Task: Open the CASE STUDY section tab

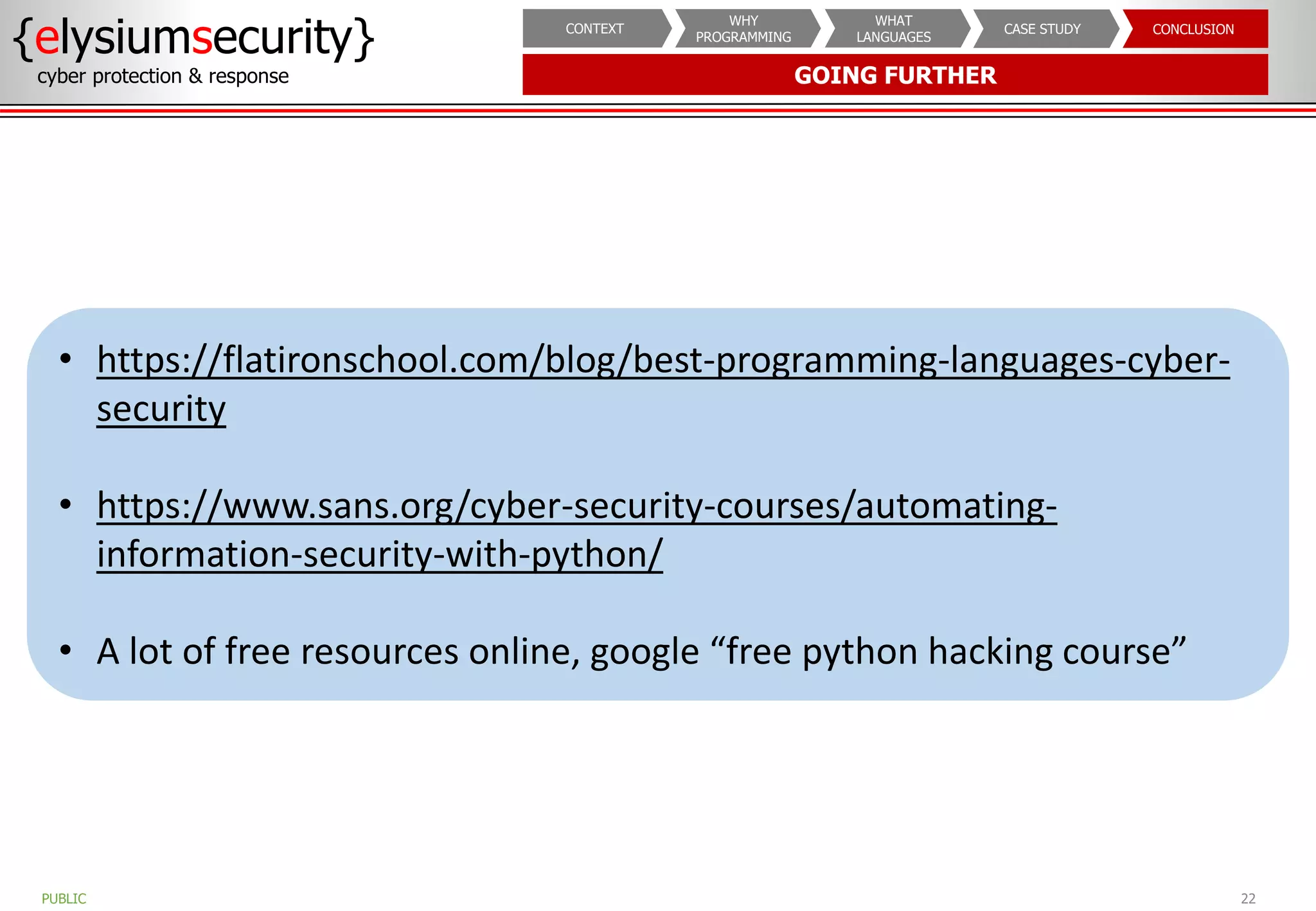Action: point(1042,29)
